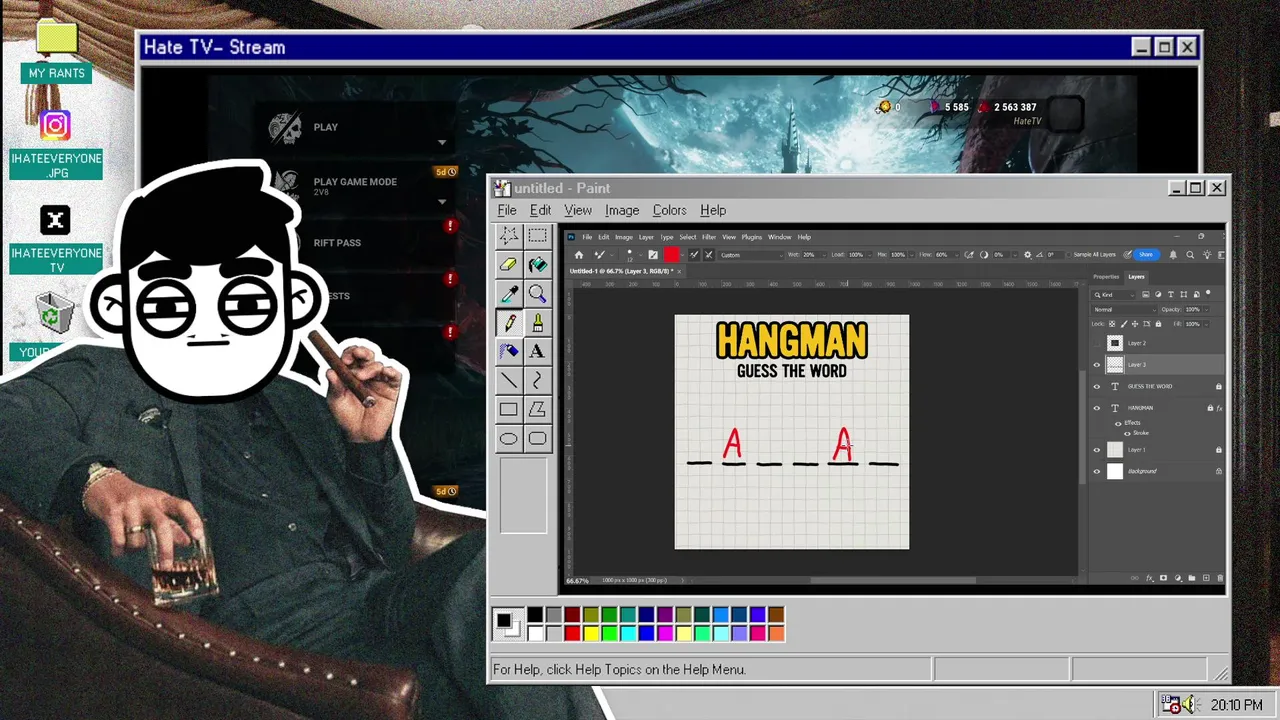1280x720 pixels.
Task: Show the hidden Layer 2
Action: [1097, 343]
